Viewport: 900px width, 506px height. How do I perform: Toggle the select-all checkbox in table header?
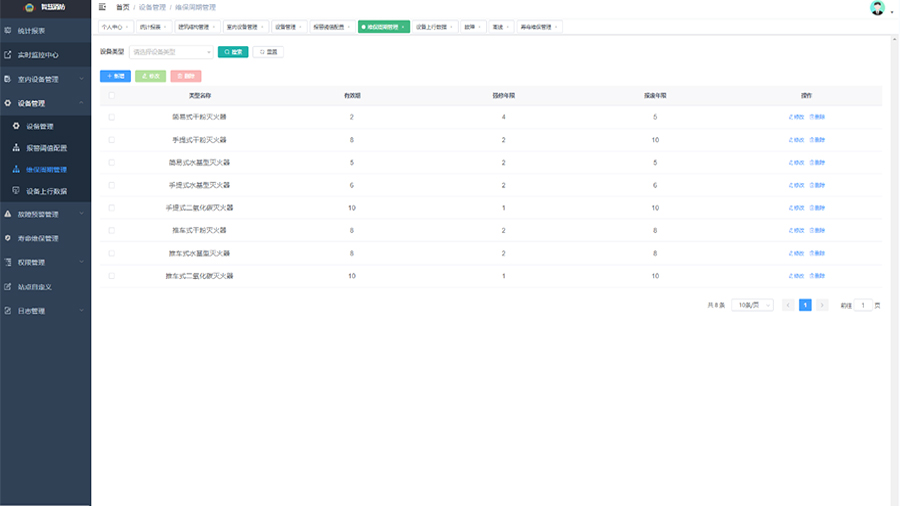[111, 95]
